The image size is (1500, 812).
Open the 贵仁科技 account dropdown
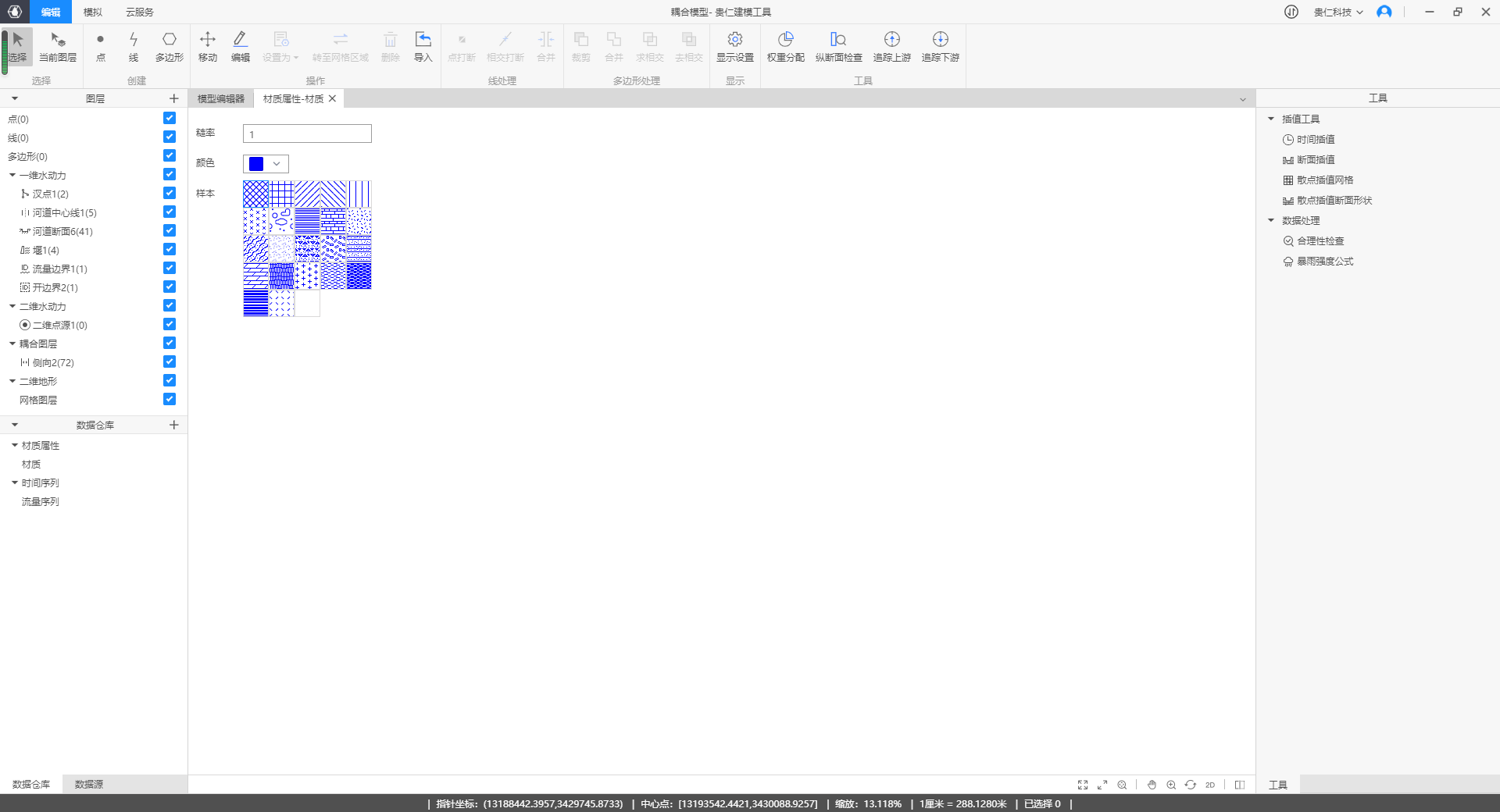tap(1337, 12)
